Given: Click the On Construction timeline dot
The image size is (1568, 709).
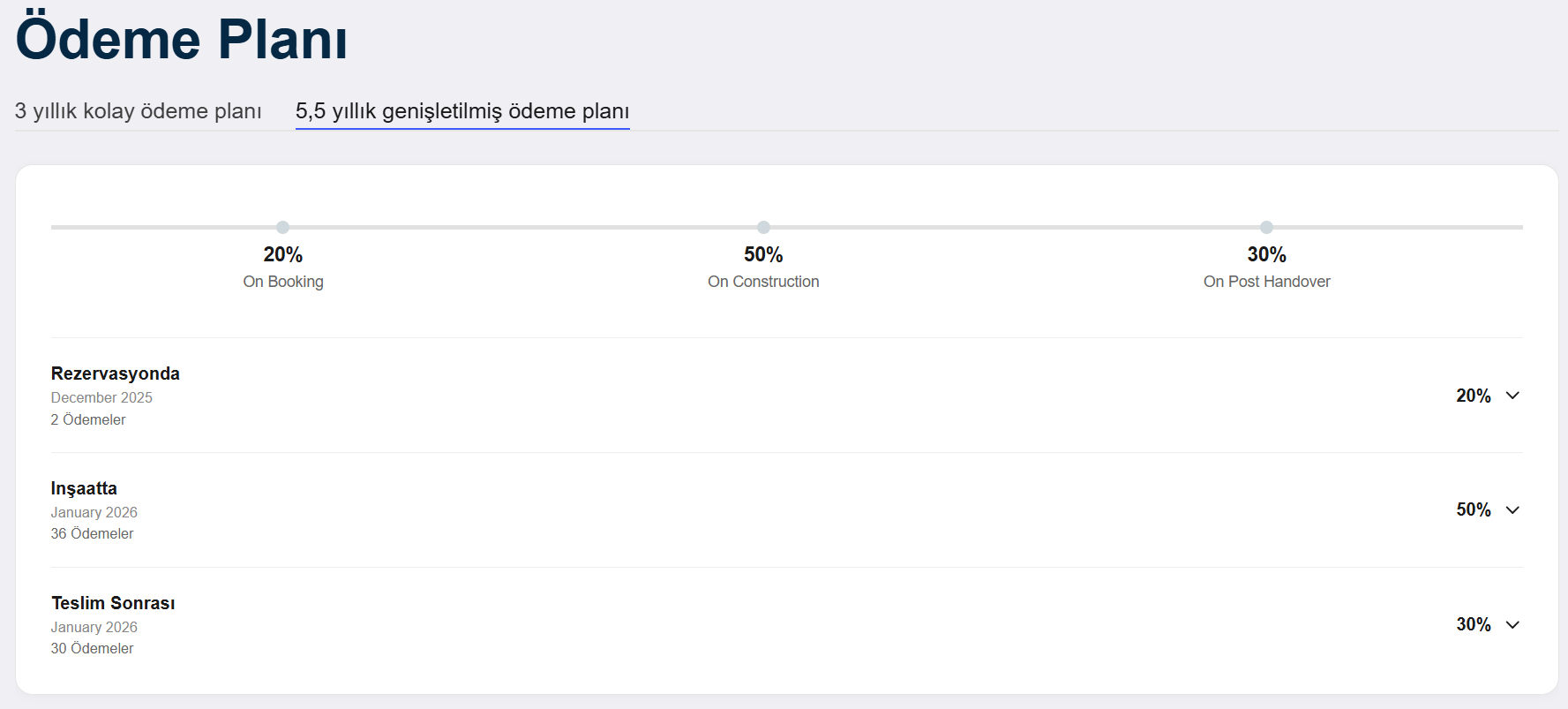Looking at the screenshot, I should click(763, 228).
